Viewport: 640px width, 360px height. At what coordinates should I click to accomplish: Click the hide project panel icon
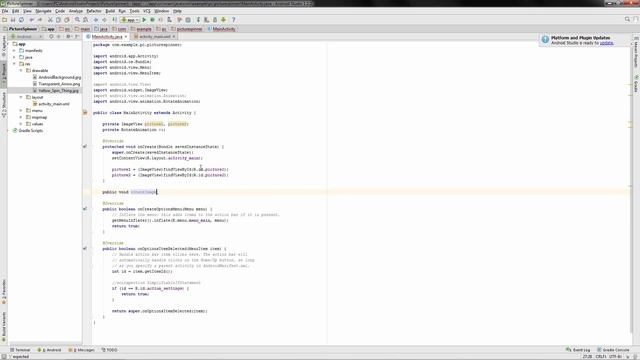click(x=77, y=37)
